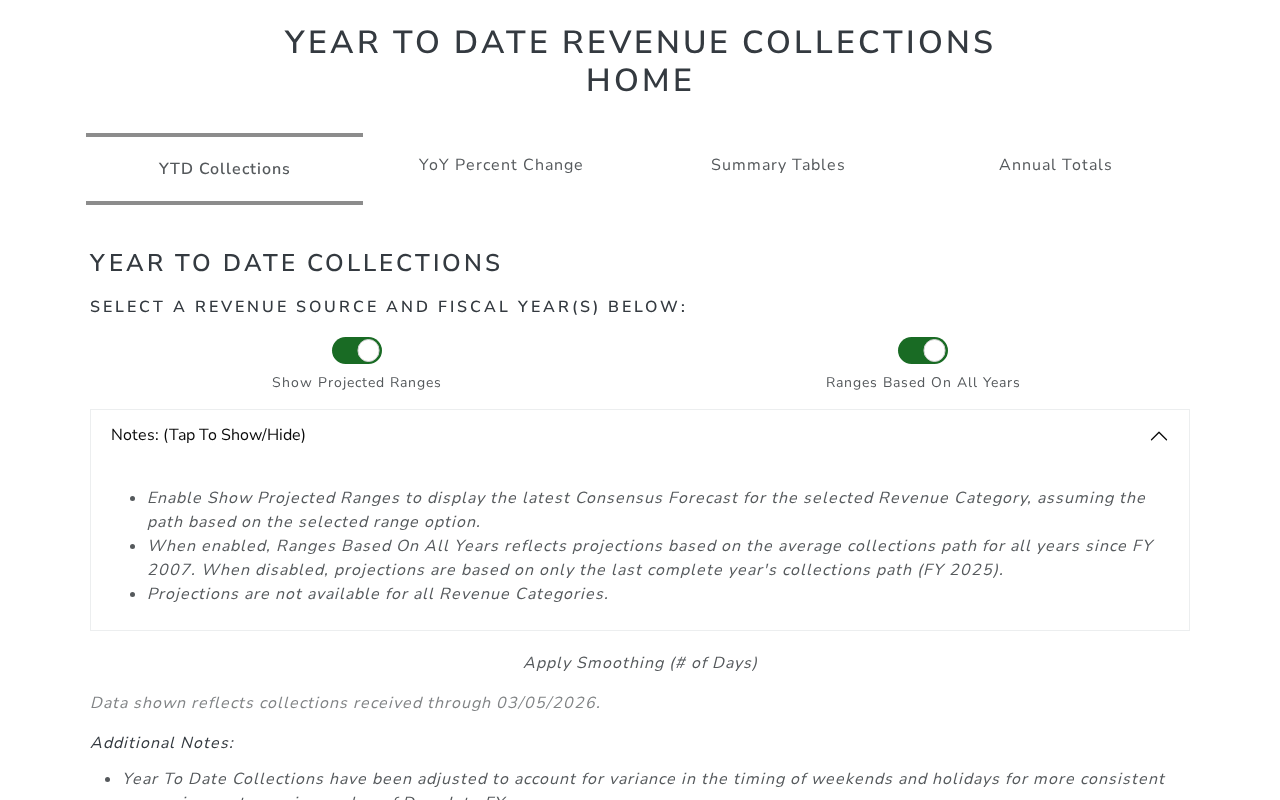
Task: Click the Select A Revenue Source heading
Action: point(388,307)
